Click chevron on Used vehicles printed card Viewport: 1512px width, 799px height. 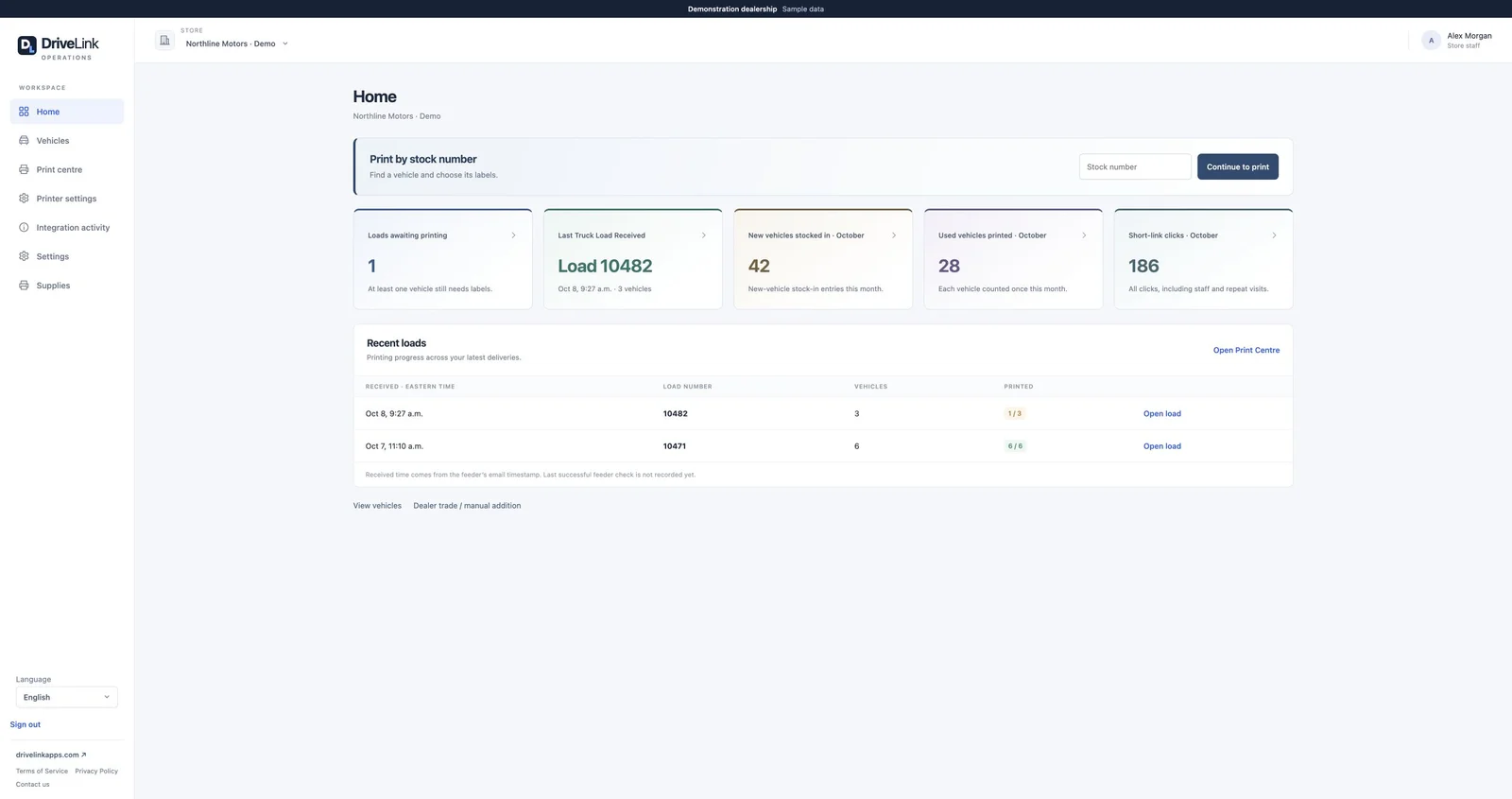(1084, 235)
